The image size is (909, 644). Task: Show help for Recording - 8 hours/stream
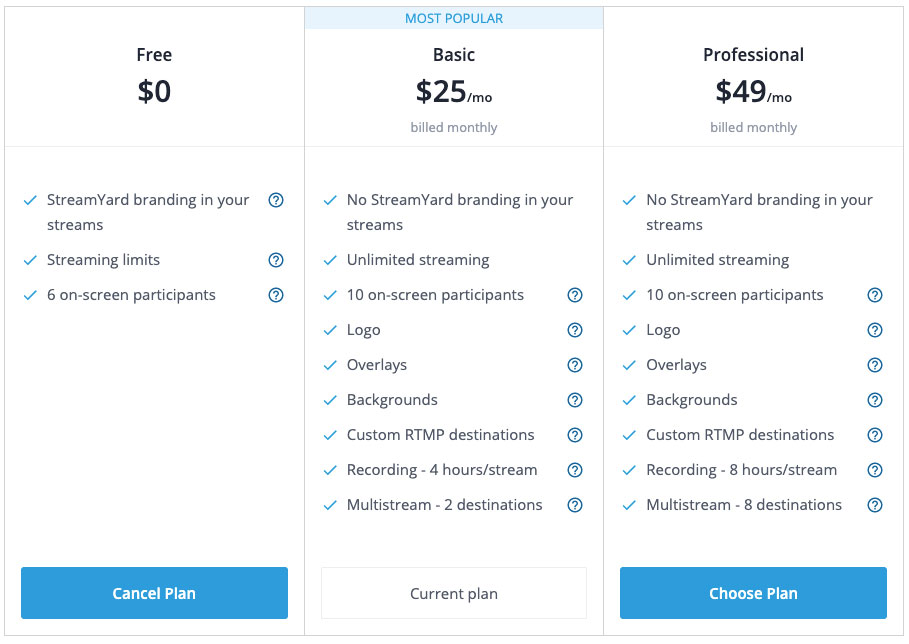click(x=875, y=470)
